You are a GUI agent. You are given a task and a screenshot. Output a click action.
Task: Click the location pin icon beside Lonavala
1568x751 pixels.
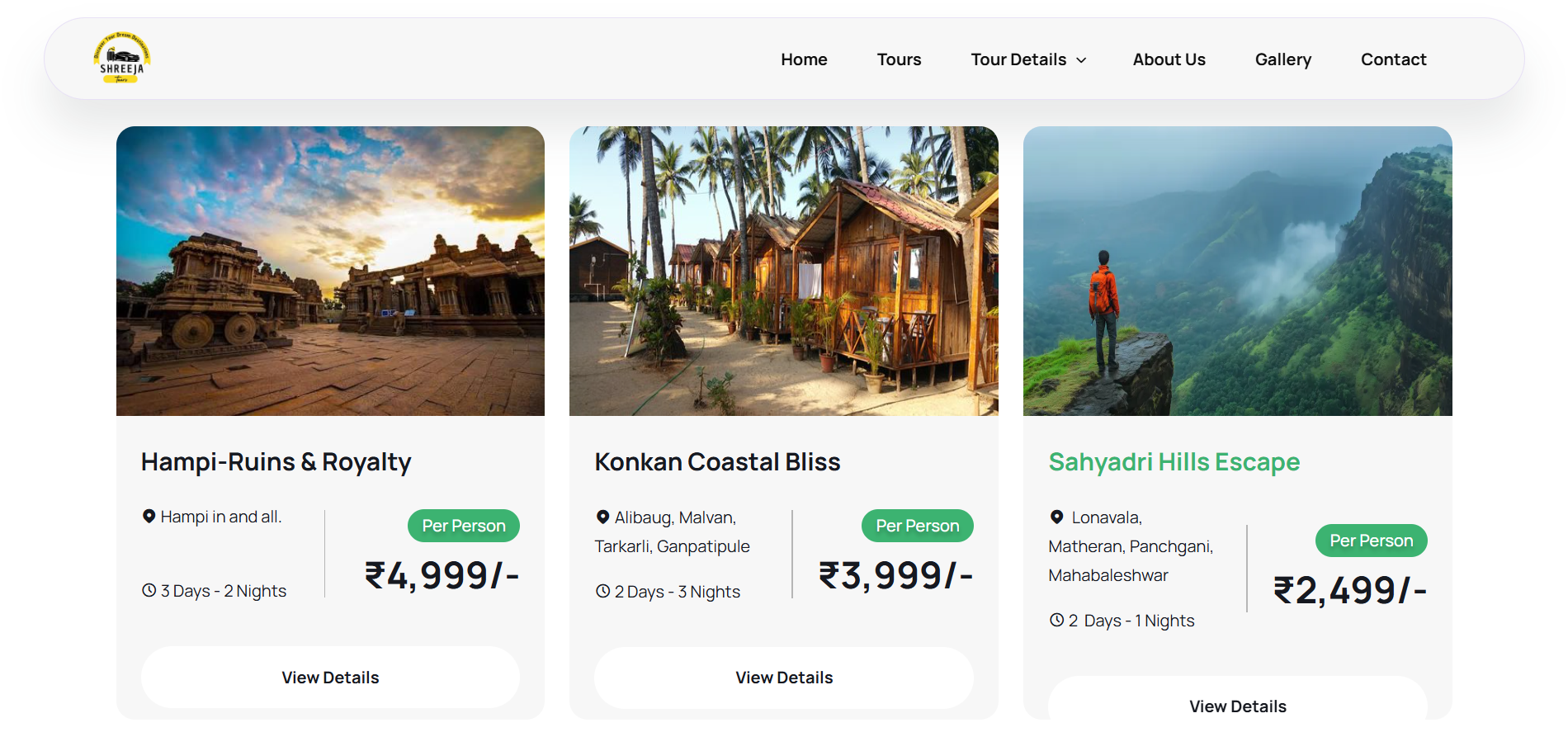pos(1056,517)
